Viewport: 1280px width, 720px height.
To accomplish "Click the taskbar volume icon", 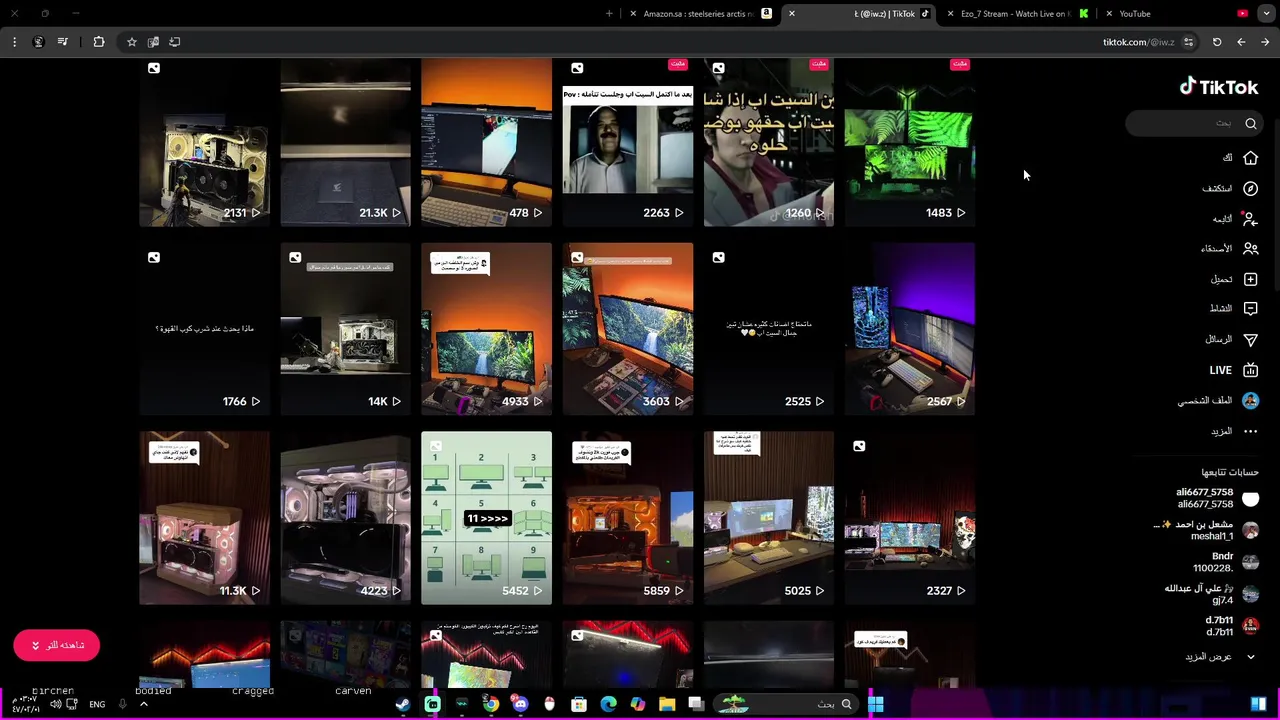I will pyautogui.click(x=56, y=704).
